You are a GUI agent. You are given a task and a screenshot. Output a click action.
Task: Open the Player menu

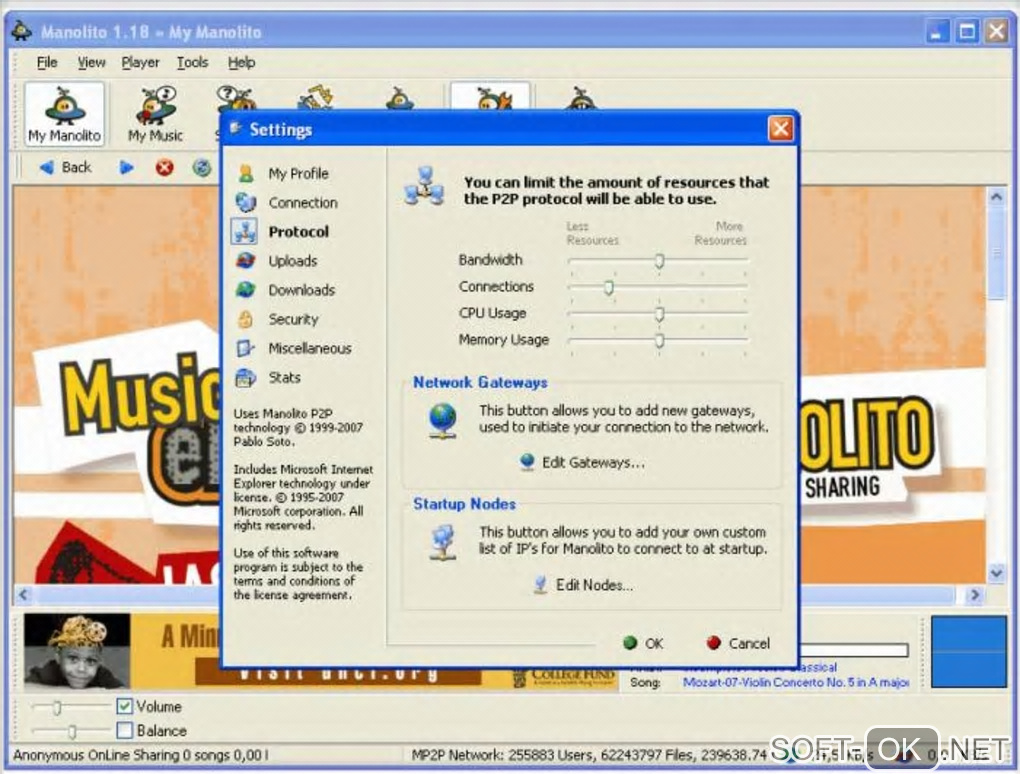tap(140, 62)
